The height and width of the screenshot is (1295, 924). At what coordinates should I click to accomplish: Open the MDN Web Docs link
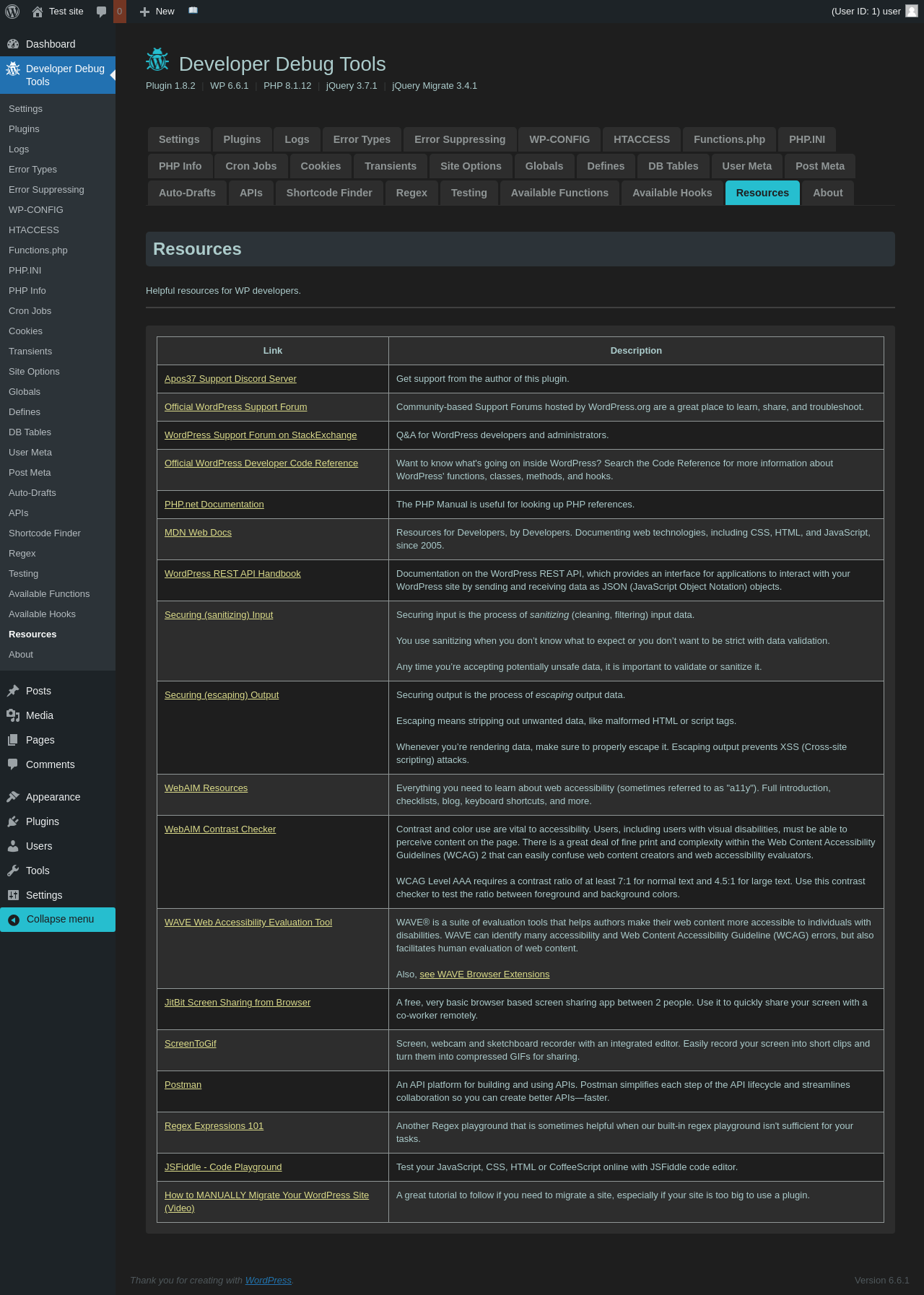[x=198, y=533]
